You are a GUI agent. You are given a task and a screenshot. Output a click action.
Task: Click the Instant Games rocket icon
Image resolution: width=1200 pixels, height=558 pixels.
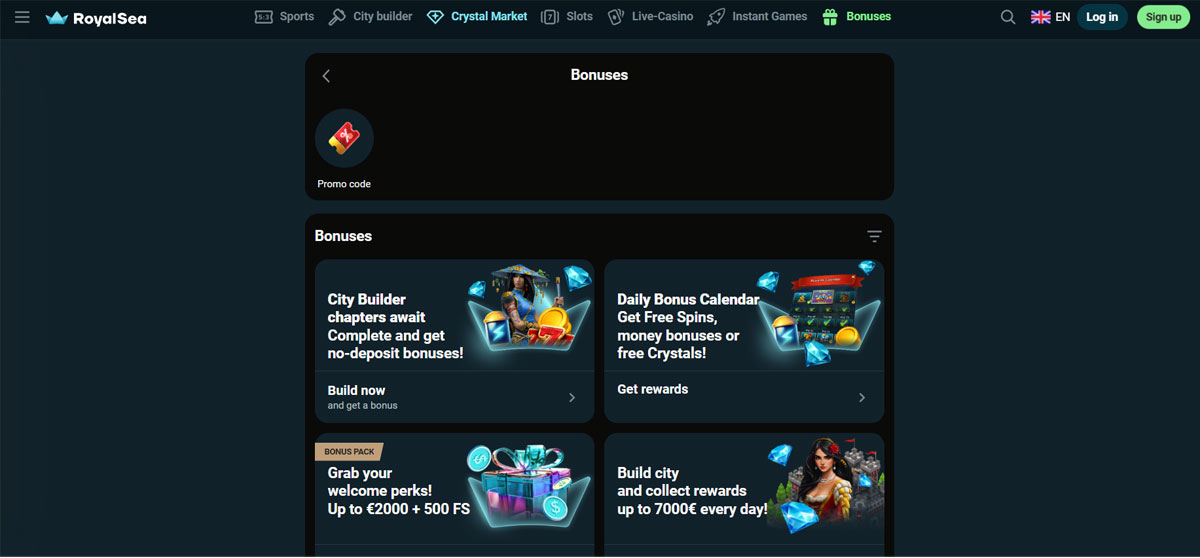(x=716, y=17)
